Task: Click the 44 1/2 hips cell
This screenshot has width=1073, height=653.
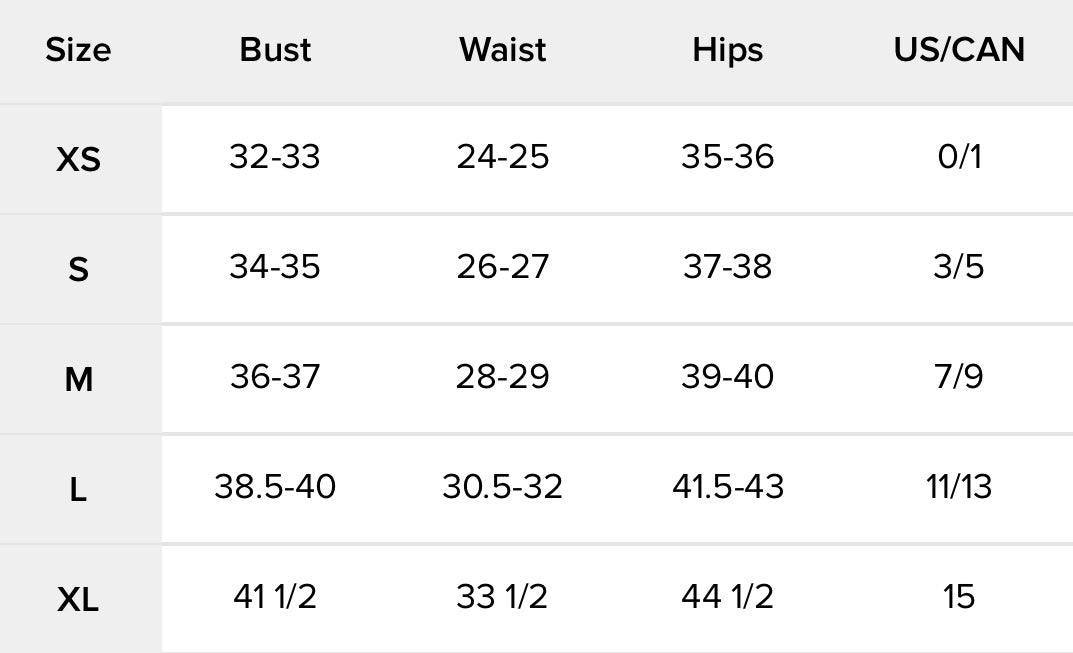Action: coord(727,596)
